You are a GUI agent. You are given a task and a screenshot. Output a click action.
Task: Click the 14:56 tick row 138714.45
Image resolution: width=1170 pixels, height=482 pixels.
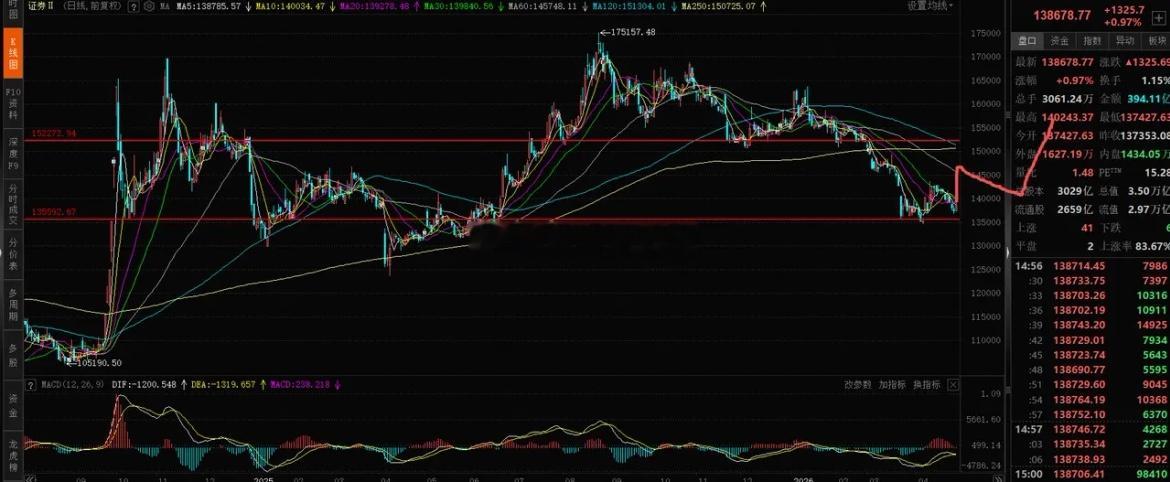[1090, 266]
